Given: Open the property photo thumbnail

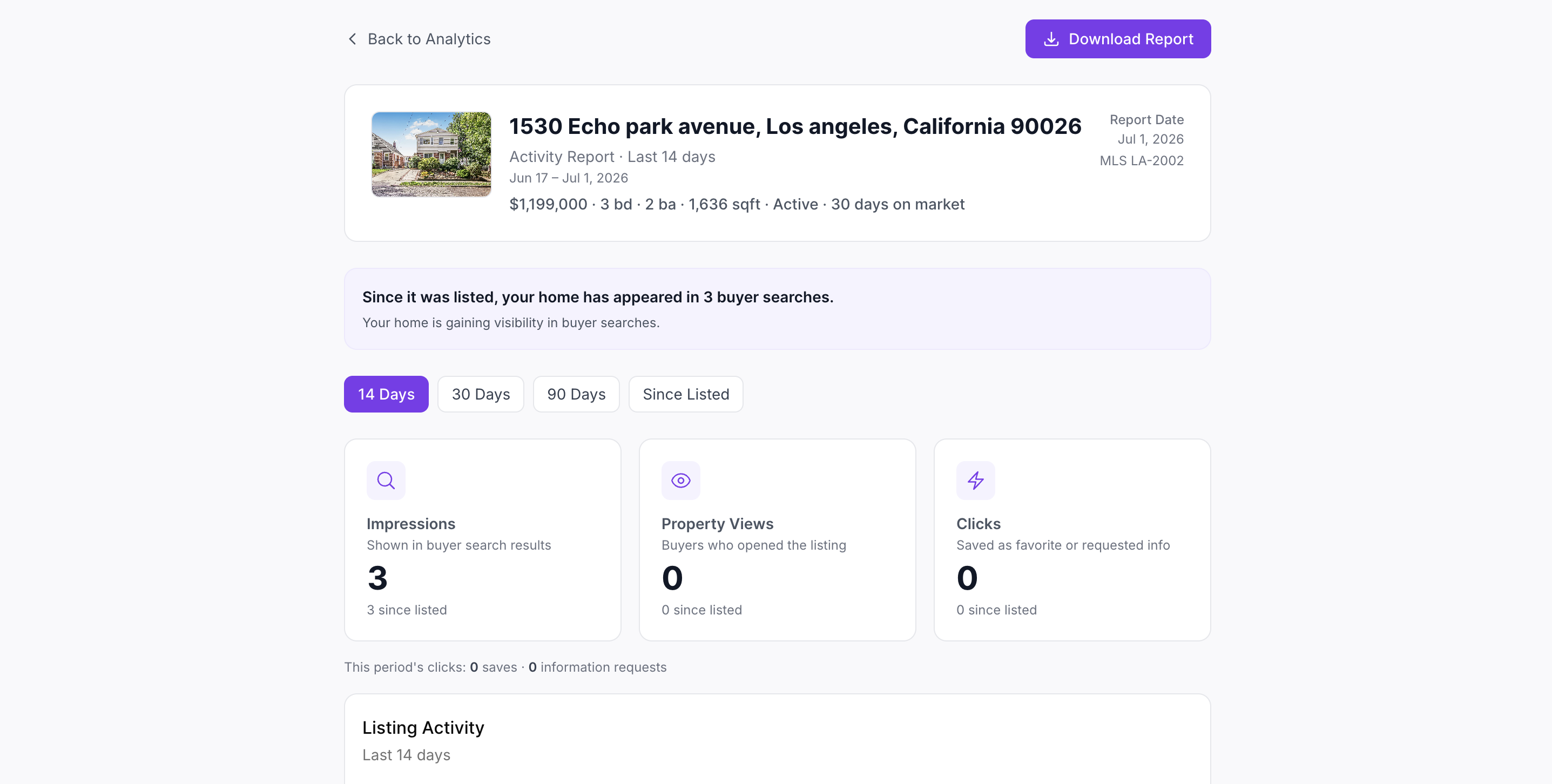Looking at the screenshot, I should (431, 154).
